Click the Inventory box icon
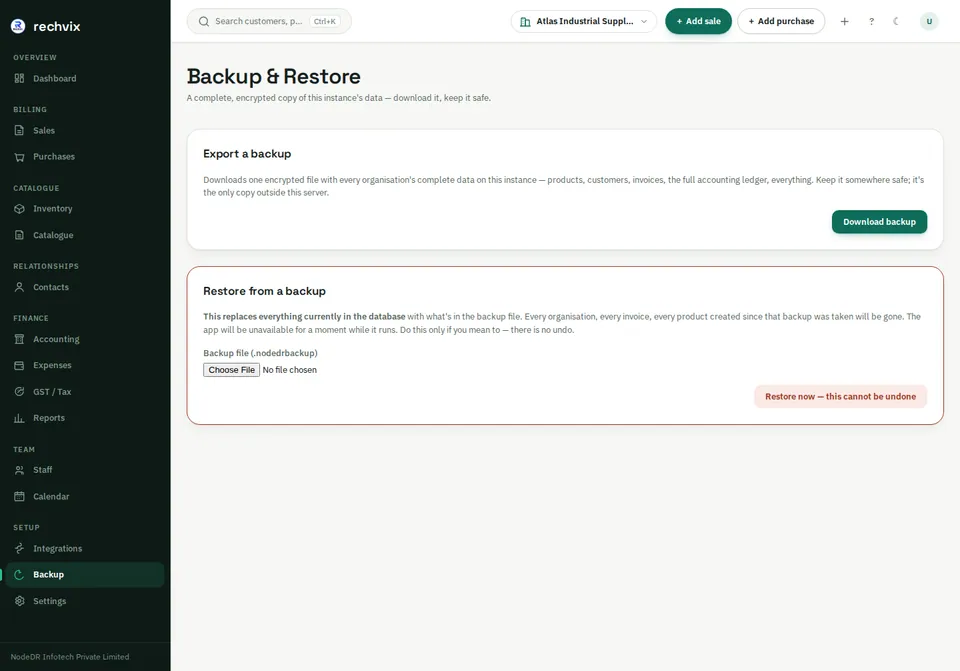The height and width of the screenshot is (671, 960). 20,209
